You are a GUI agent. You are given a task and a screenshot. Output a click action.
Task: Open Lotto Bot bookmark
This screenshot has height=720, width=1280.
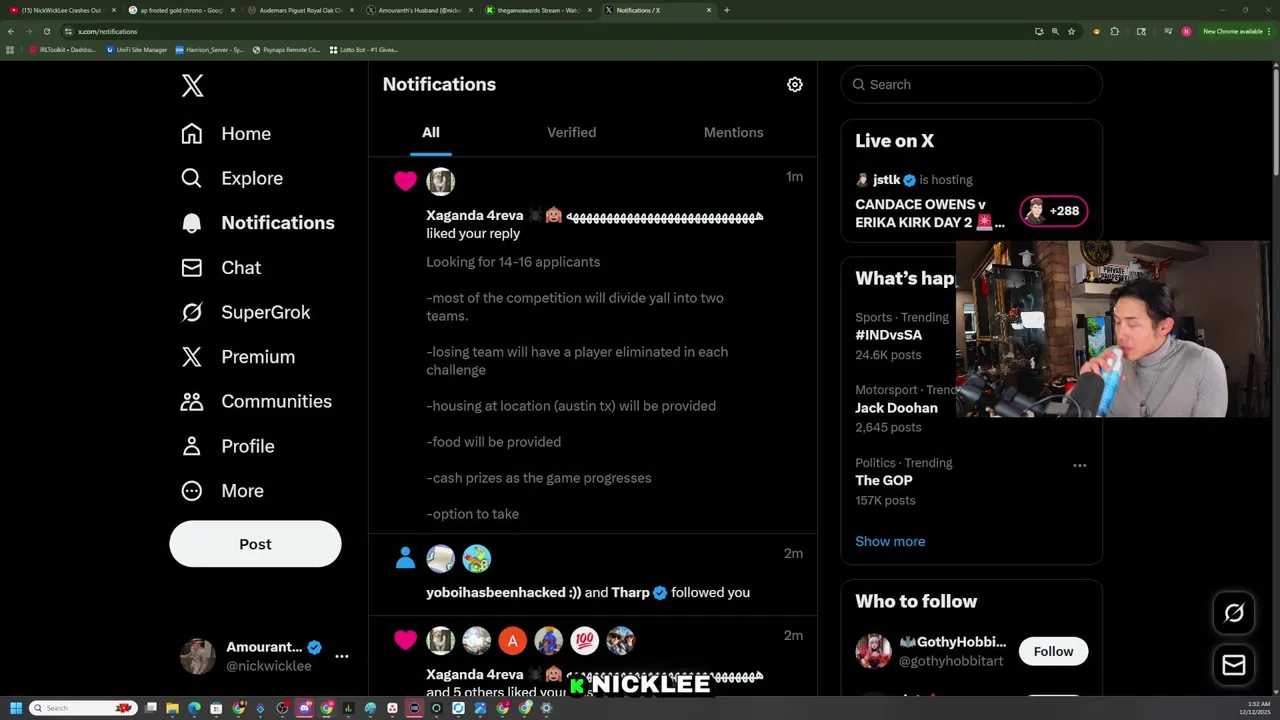[x=364, y=49]
